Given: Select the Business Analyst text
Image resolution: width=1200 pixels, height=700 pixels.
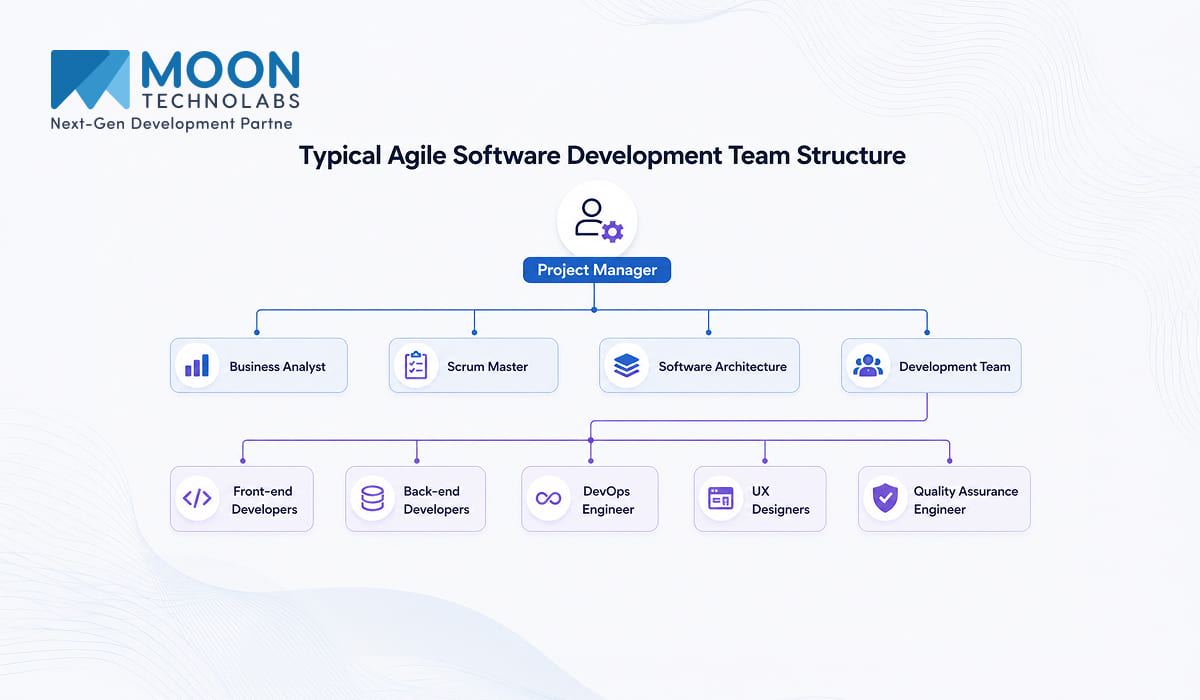Looking at the screenshot, I should (277, 367).
